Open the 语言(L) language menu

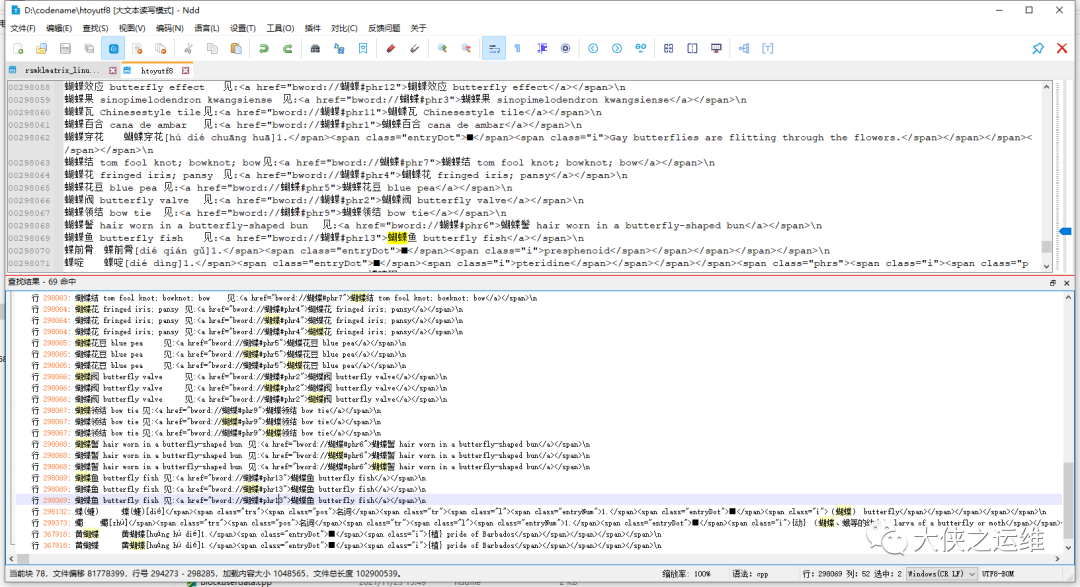(207, 28)
